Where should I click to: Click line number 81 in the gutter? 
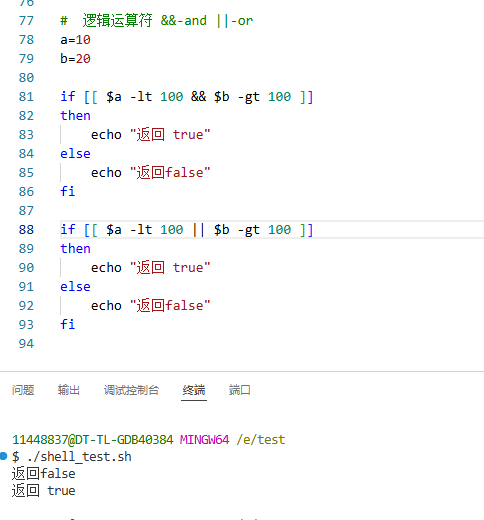[26, 97]
